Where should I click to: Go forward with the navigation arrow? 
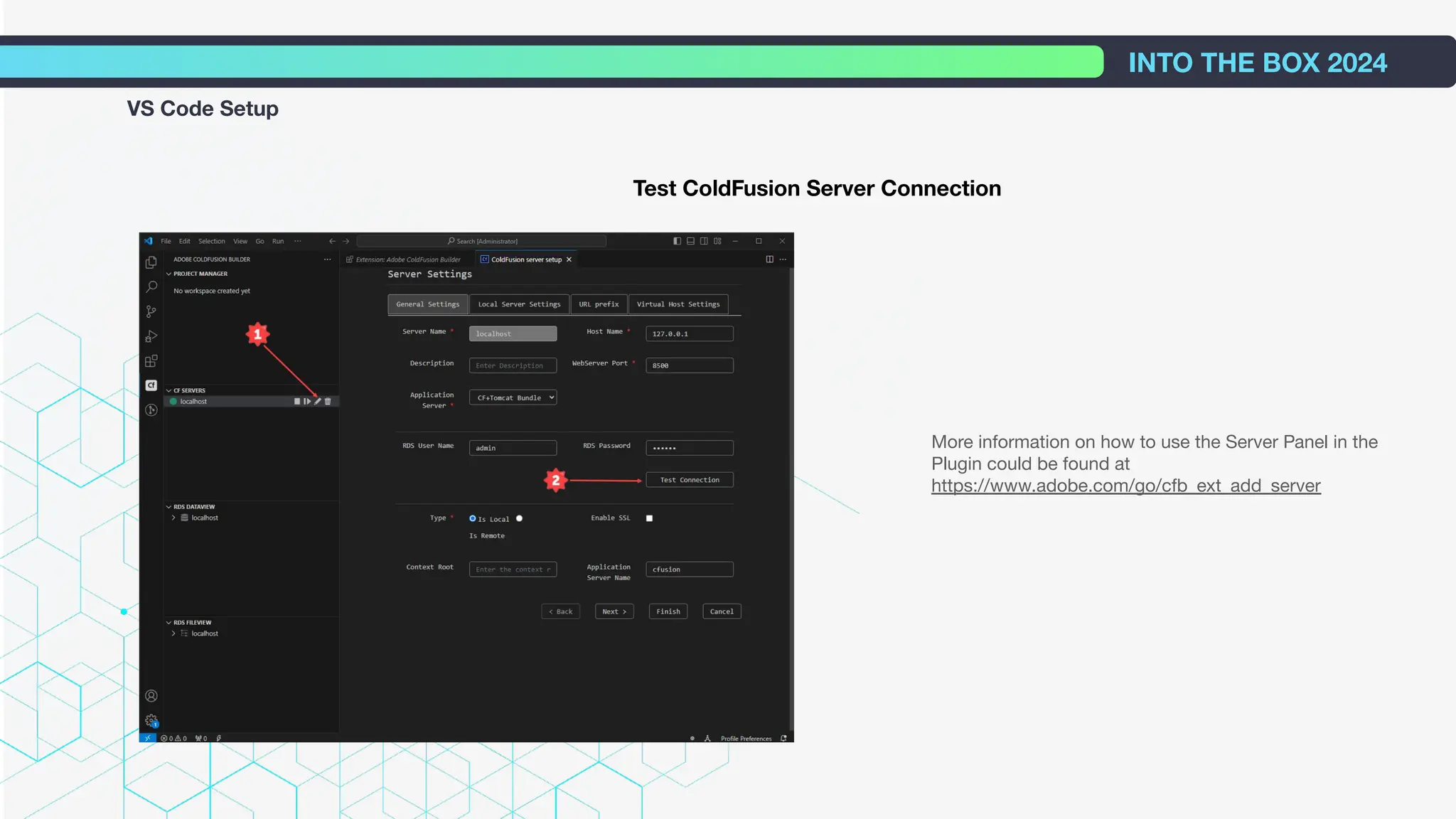(x=346, y=241)
